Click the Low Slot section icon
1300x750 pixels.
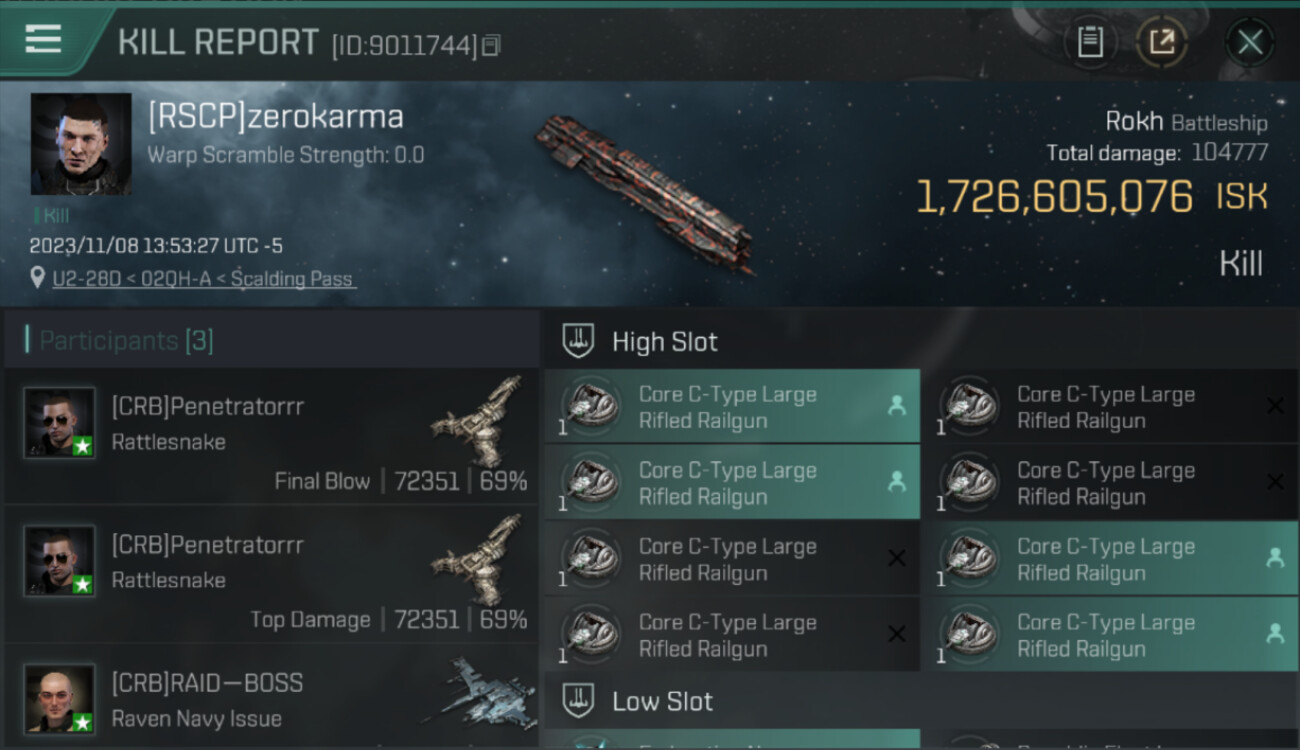point(578,701)
